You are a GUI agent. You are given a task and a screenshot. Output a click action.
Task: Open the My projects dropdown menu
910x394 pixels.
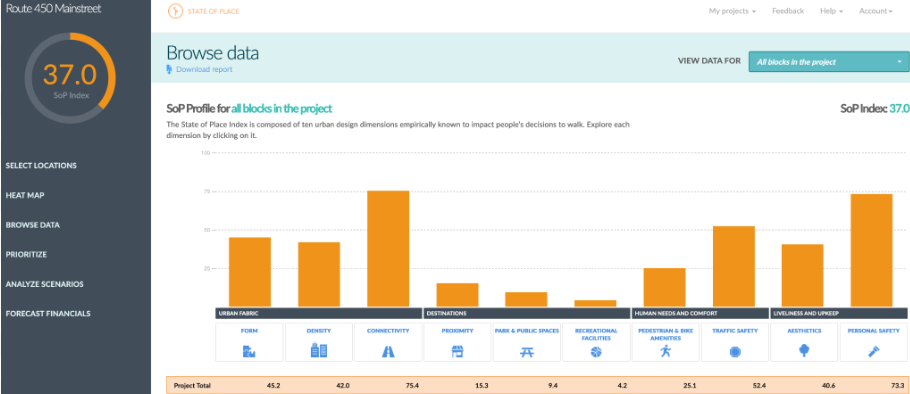tap(732, 11)
